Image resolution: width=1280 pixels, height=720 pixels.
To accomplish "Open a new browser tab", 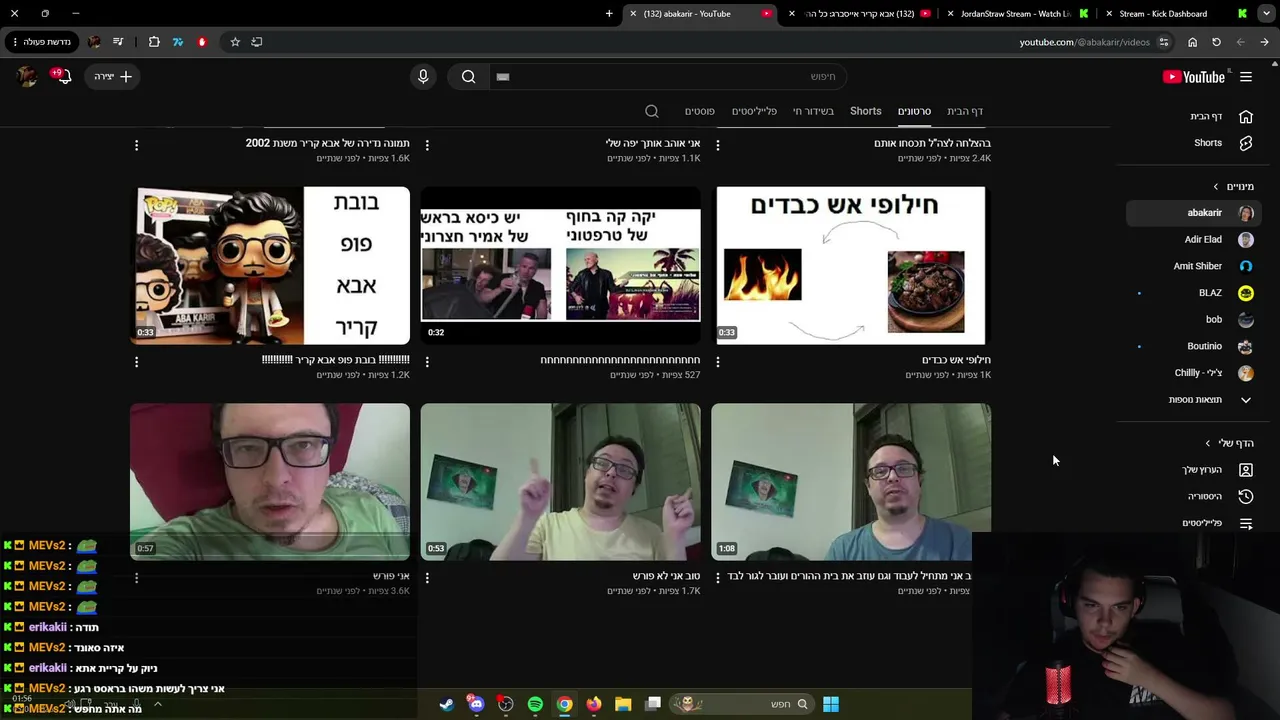I will 609,14.
